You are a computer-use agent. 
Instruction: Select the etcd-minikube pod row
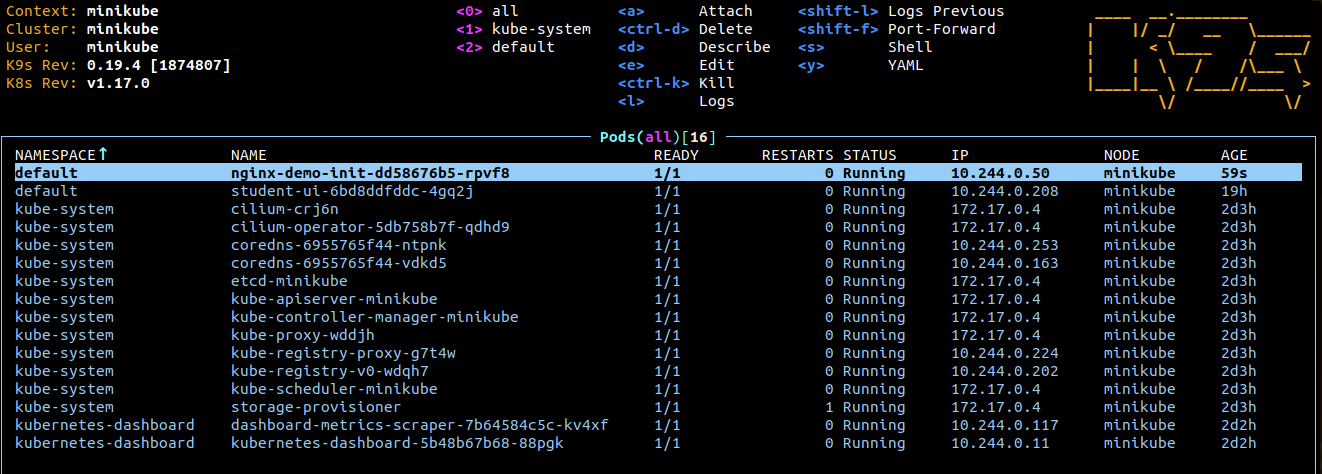click(x=289, y=281)
